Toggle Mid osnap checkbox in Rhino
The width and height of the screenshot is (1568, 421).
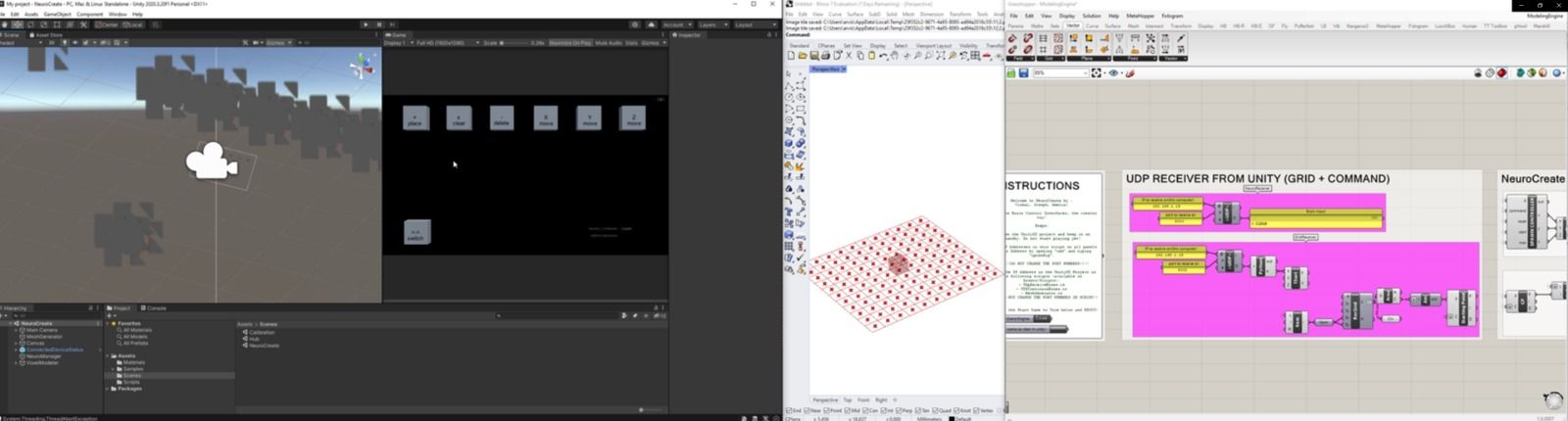(x=848, y=410)
